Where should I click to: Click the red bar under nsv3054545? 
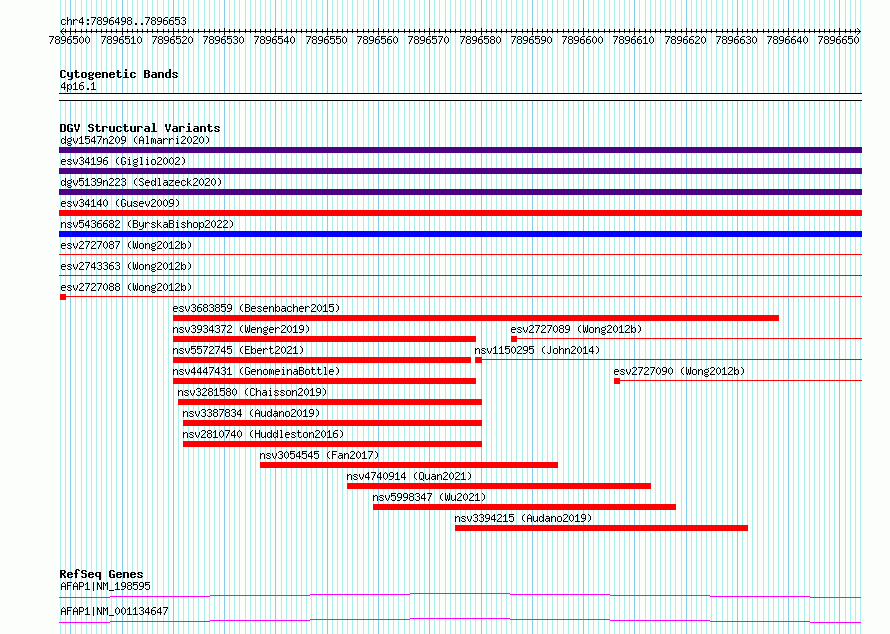(409, 465)
